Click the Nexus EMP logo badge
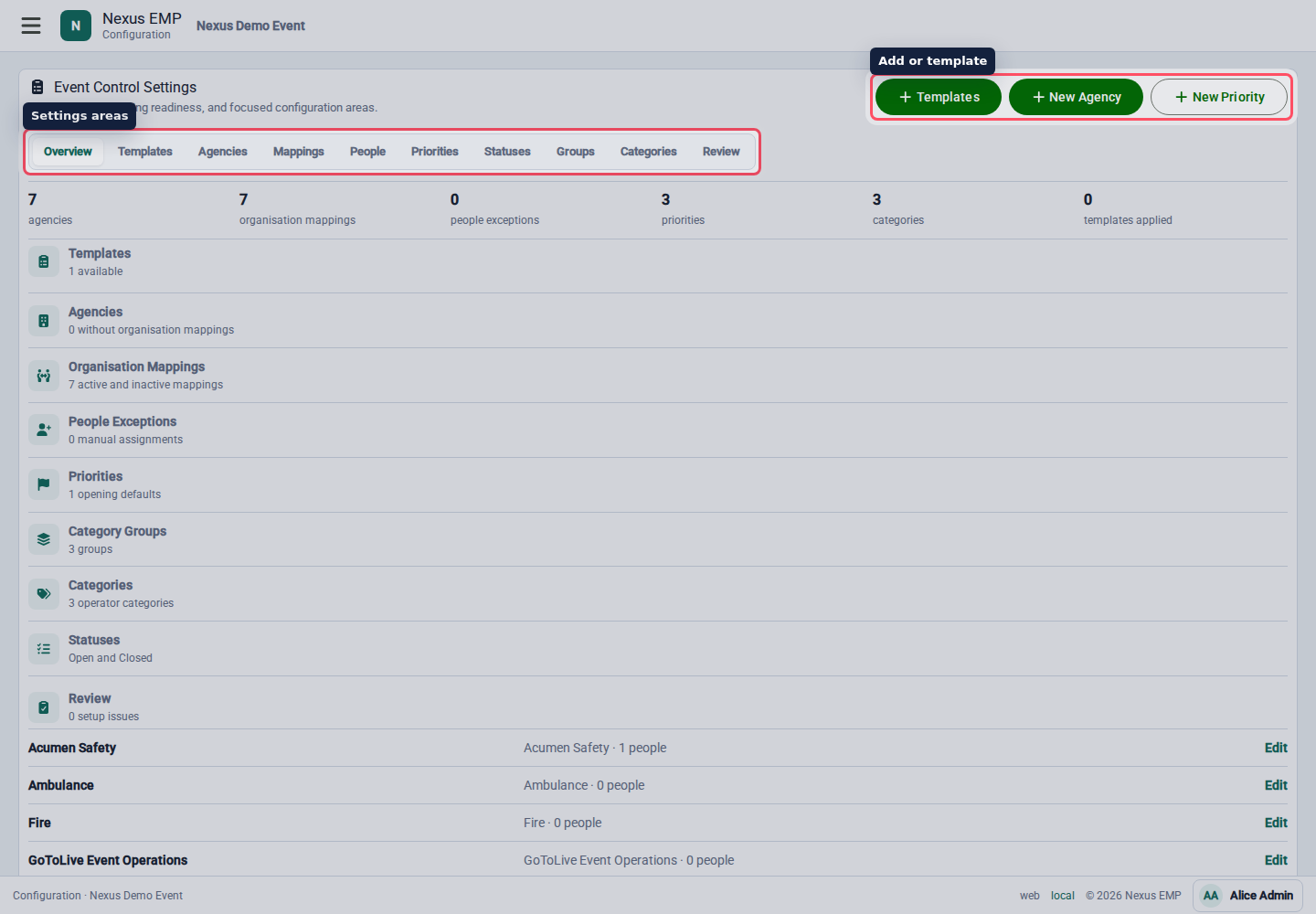This screenshot has height=914, width=1316. pos(76,26)
